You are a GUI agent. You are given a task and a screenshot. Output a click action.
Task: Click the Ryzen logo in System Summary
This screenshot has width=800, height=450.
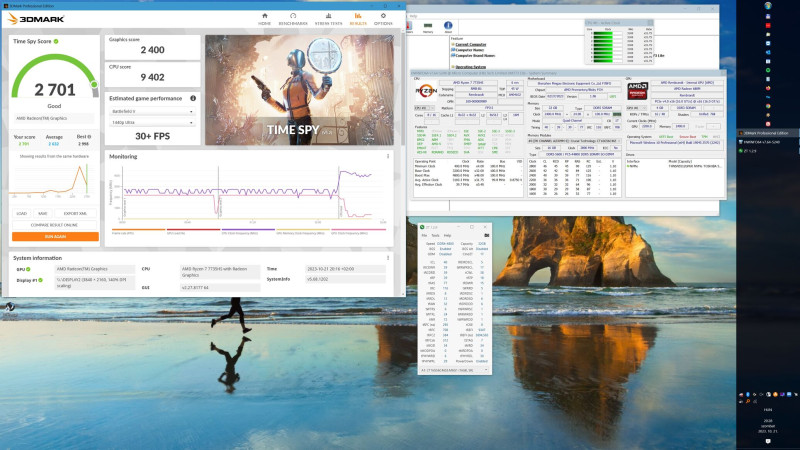coord(426,92)
